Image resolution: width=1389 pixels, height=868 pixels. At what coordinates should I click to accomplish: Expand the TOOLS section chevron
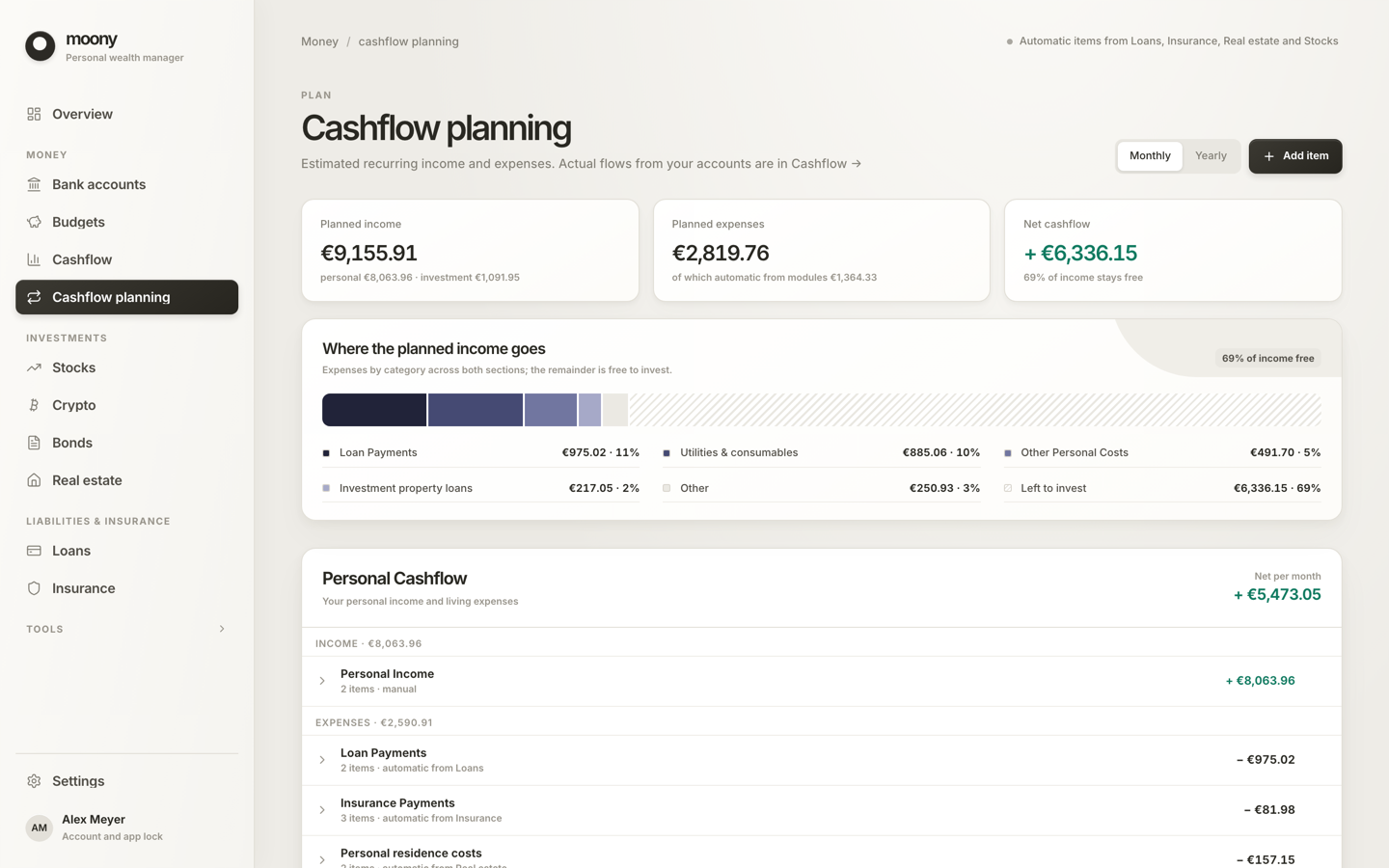pyautogui.click(x=222, y=629)
